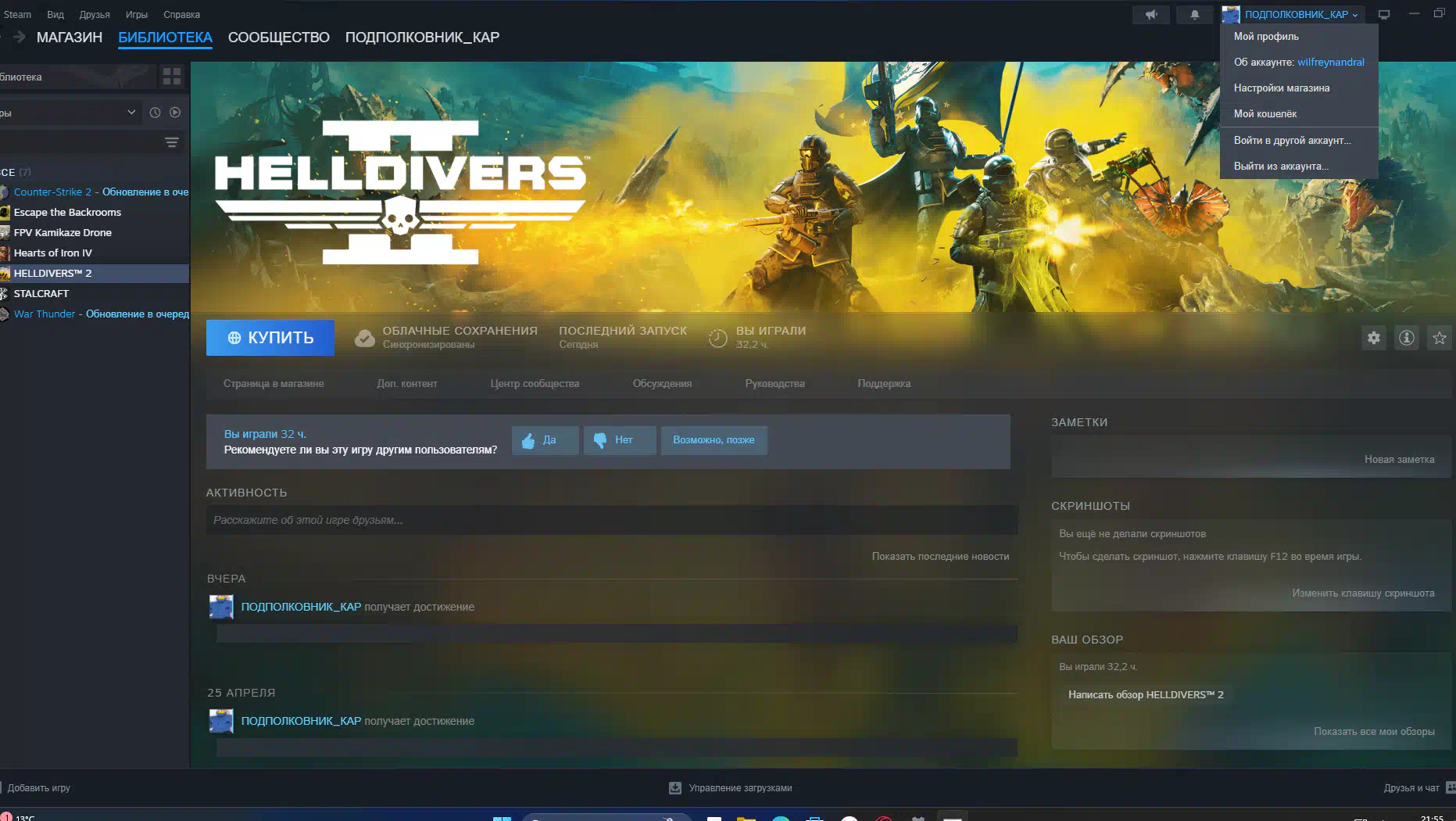
Task: Open Управление загрузками at the bottom
Action: click(731, 788)
